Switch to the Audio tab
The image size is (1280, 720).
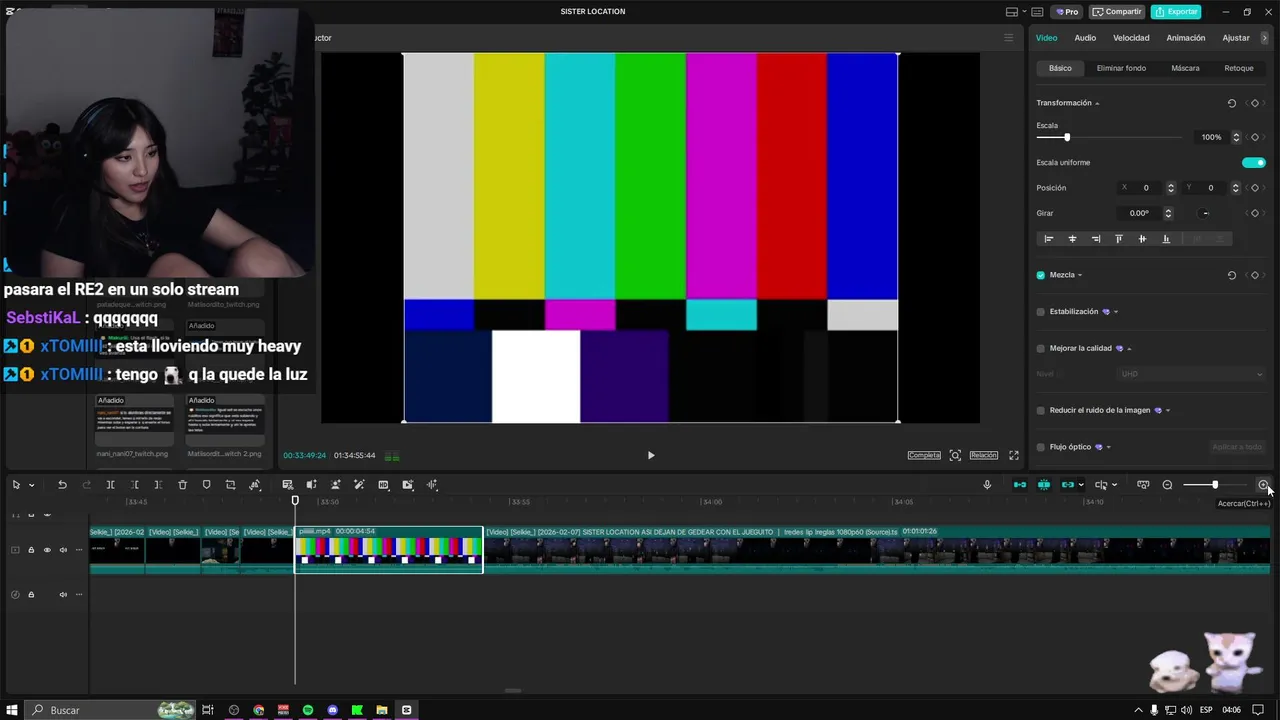(1085, 38)
